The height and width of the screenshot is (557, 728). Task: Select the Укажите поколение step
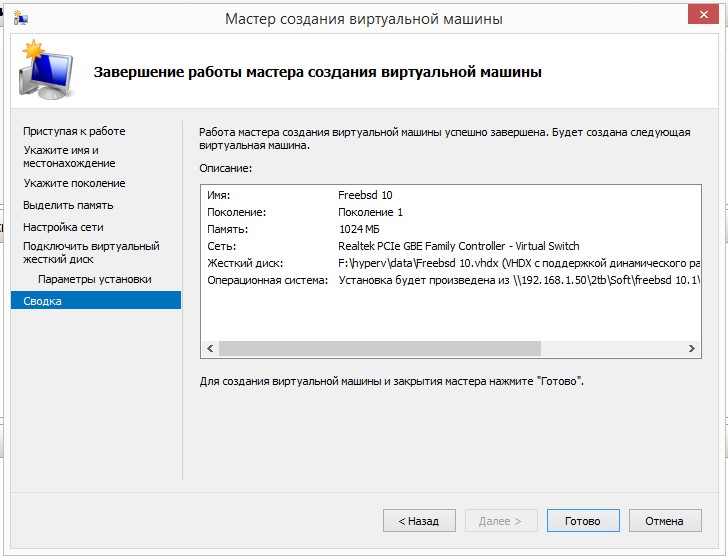pos(74,183)
